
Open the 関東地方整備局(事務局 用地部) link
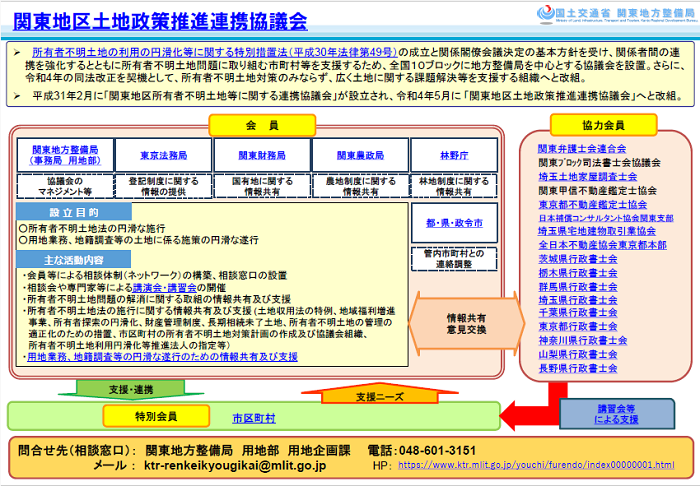[x=65, y=155]
